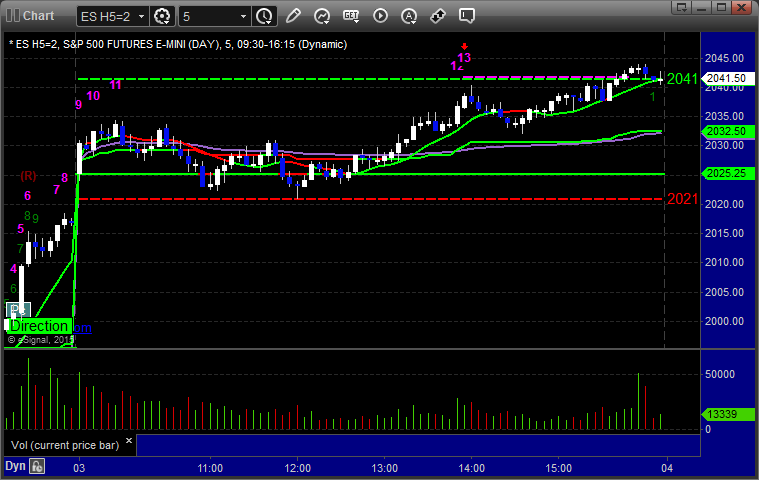Screen dimensions: 759x480
Task: Click the window pop-out button in title bar
Action: click(x=682, y=7)
